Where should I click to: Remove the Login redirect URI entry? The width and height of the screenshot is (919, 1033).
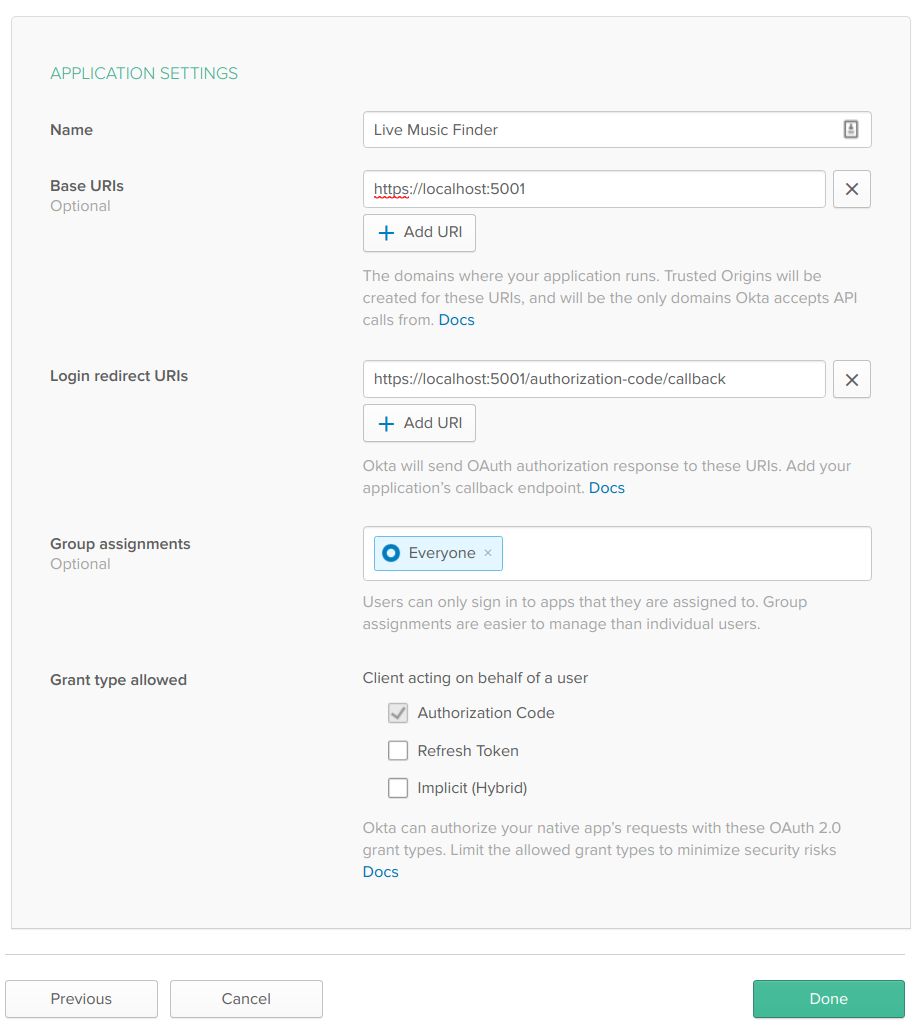pyautogui.click(x=851, y=379)
